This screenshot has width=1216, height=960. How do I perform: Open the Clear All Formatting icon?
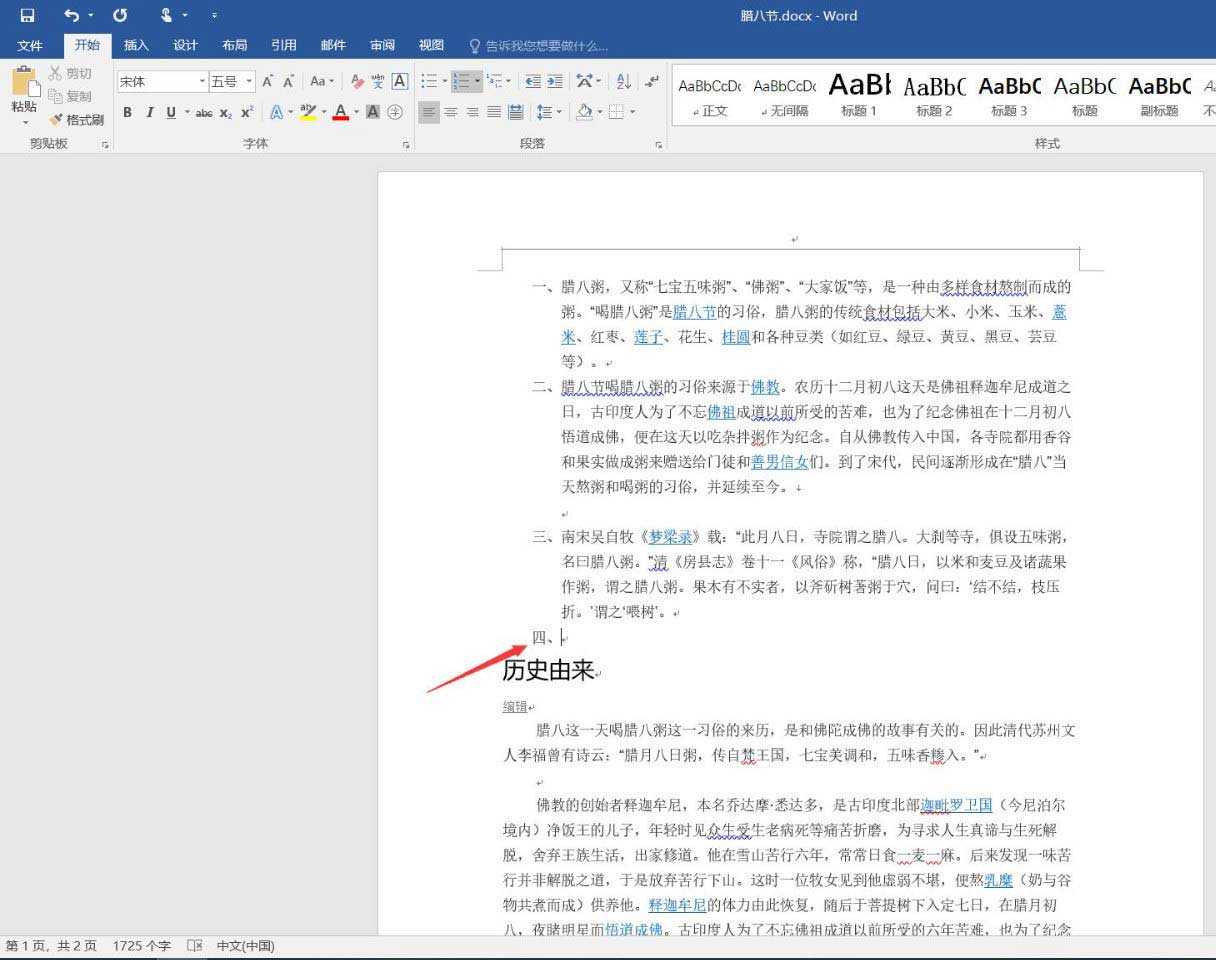(x=356, y=80)
